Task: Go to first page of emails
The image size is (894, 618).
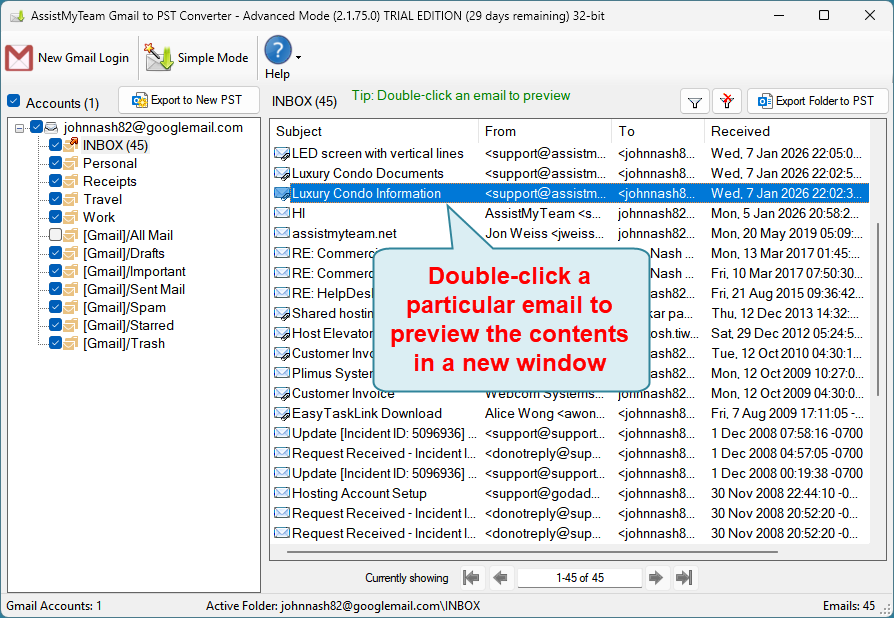Action: 472,578
